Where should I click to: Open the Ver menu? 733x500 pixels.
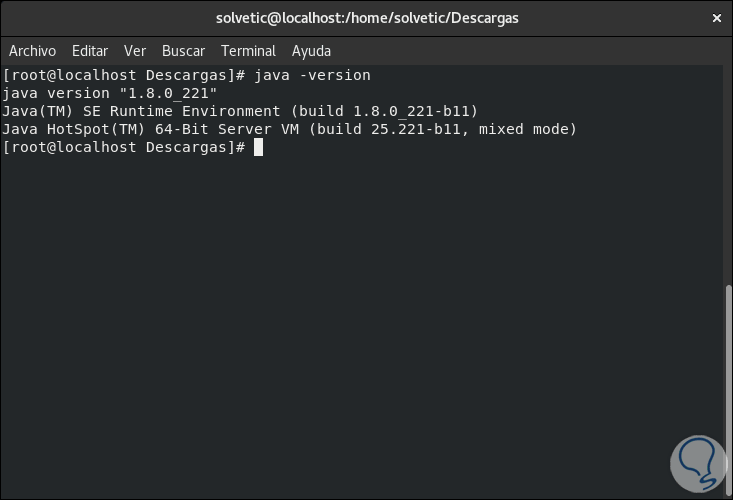(x=135, y=51)
